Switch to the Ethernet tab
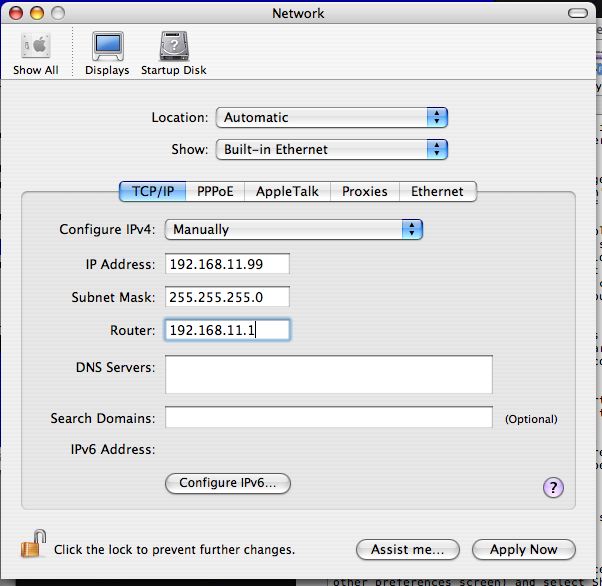 click(438, 191)
